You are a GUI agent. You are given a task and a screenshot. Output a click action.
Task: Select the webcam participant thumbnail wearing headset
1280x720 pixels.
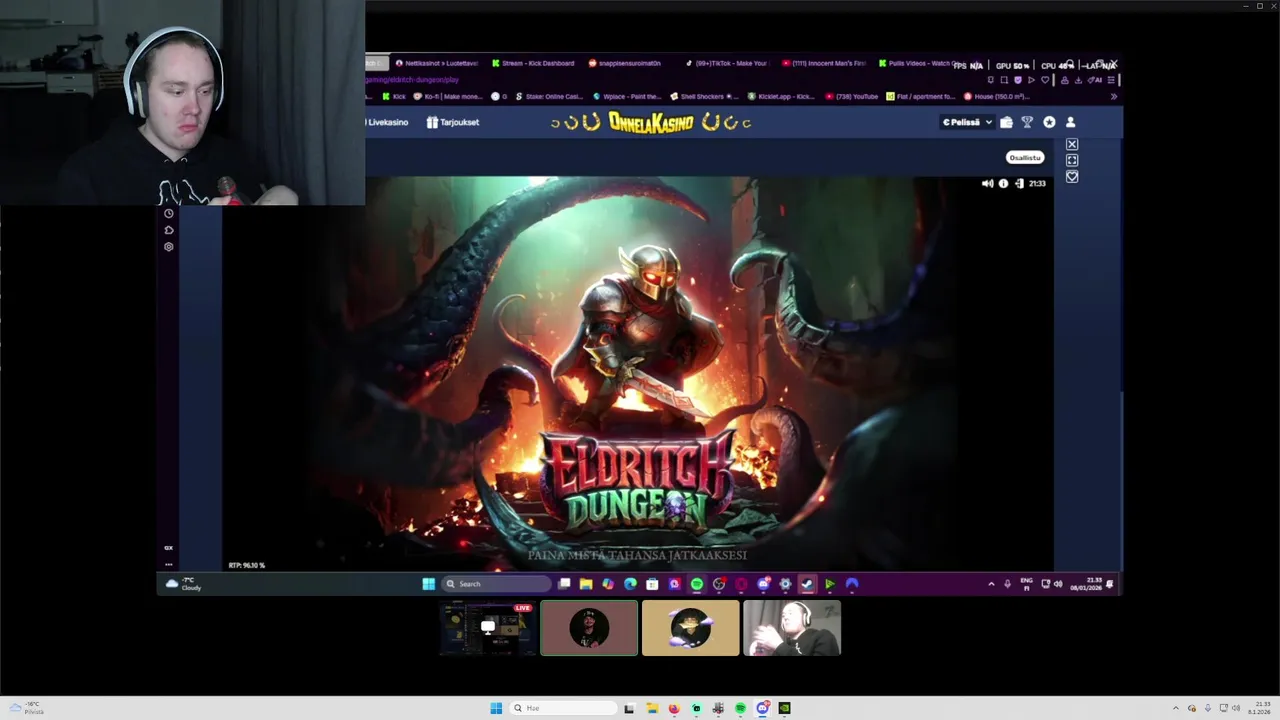click(x=792, y=628)
